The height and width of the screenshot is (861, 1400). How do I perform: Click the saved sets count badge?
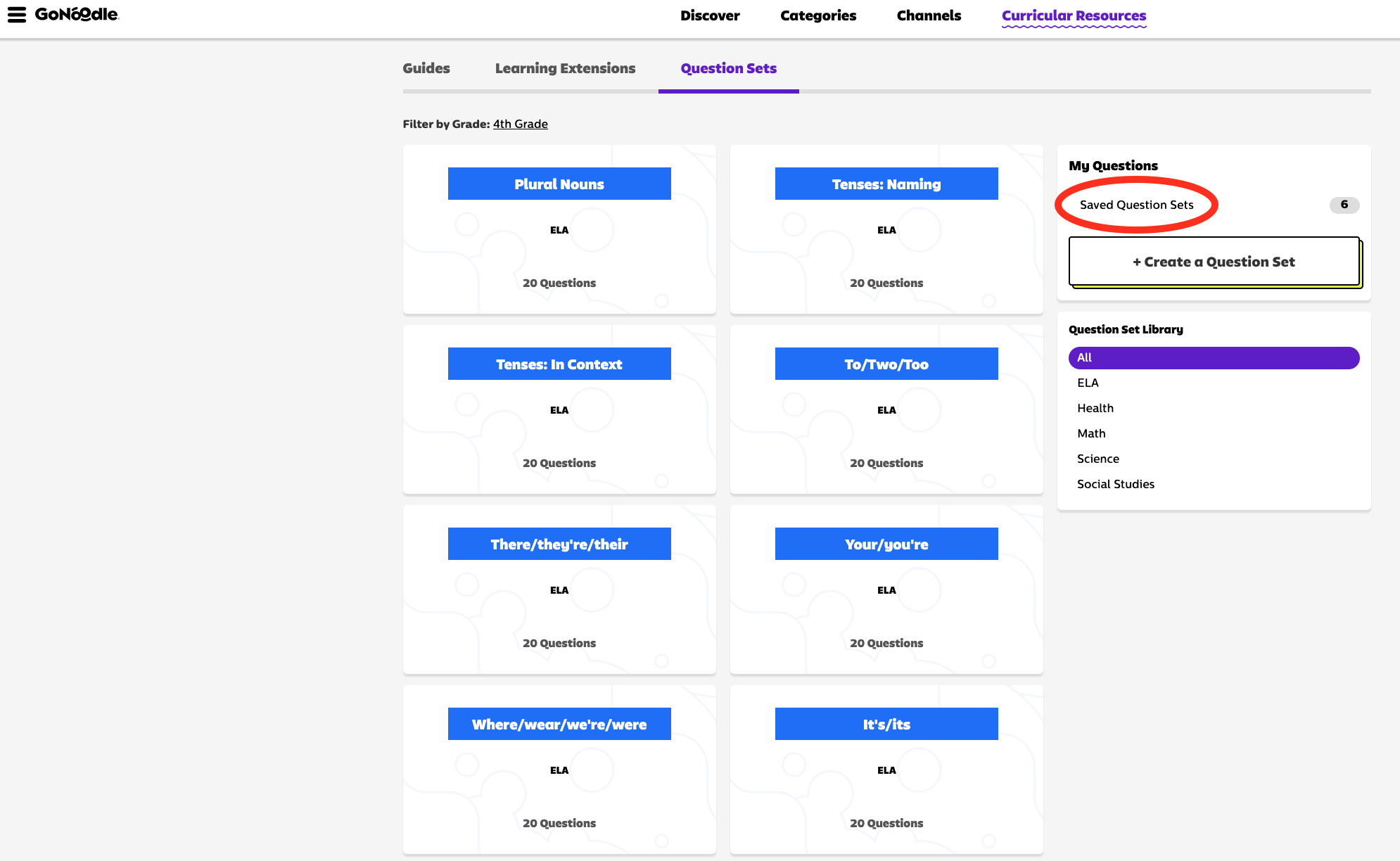coord(1344,205)
